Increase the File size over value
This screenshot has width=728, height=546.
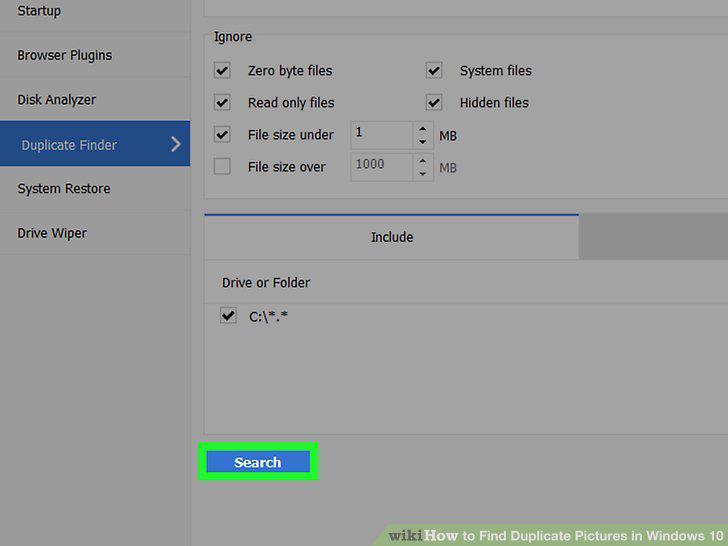[x=422, y=160]
